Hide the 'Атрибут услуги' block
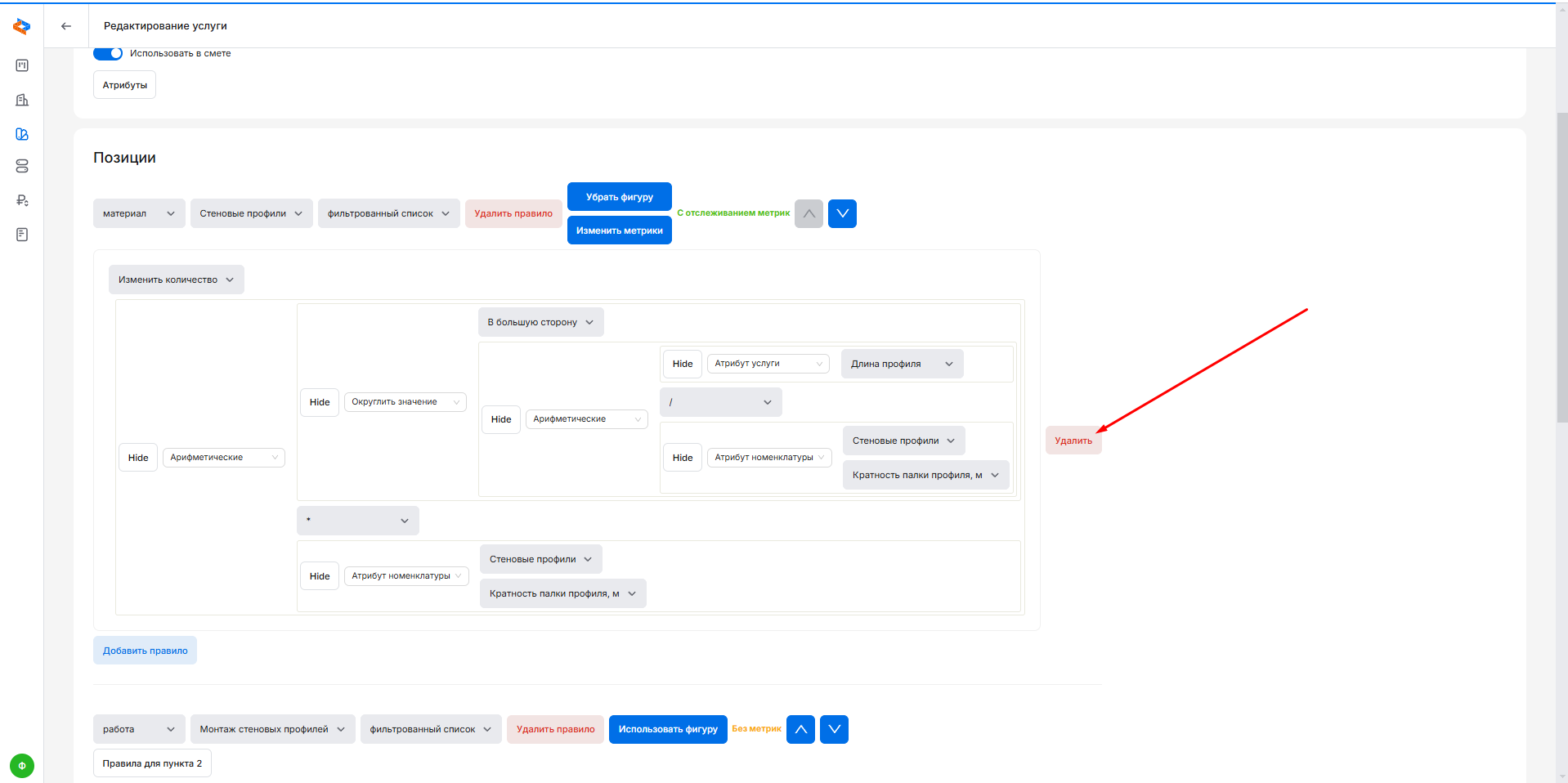This screenshot has width=1568, height=783. [x=682, y=364]
